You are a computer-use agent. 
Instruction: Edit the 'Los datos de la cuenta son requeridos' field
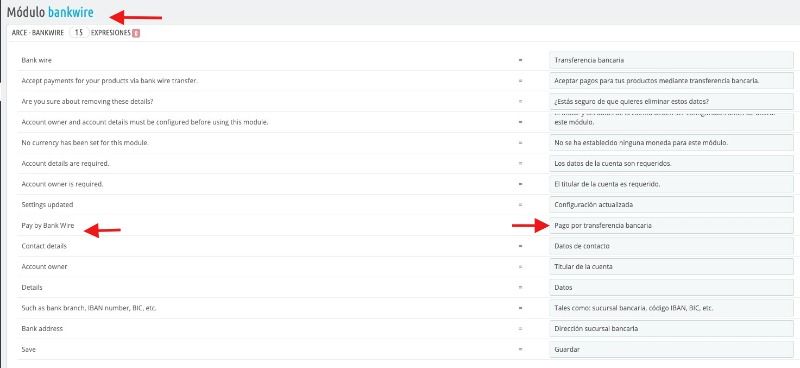coord(671,163)
